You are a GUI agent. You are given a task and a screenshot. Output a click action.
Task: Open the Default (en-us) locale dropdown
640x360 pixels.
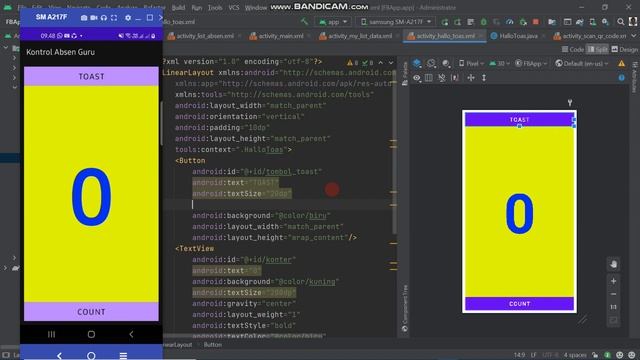(x=582, y=63)
